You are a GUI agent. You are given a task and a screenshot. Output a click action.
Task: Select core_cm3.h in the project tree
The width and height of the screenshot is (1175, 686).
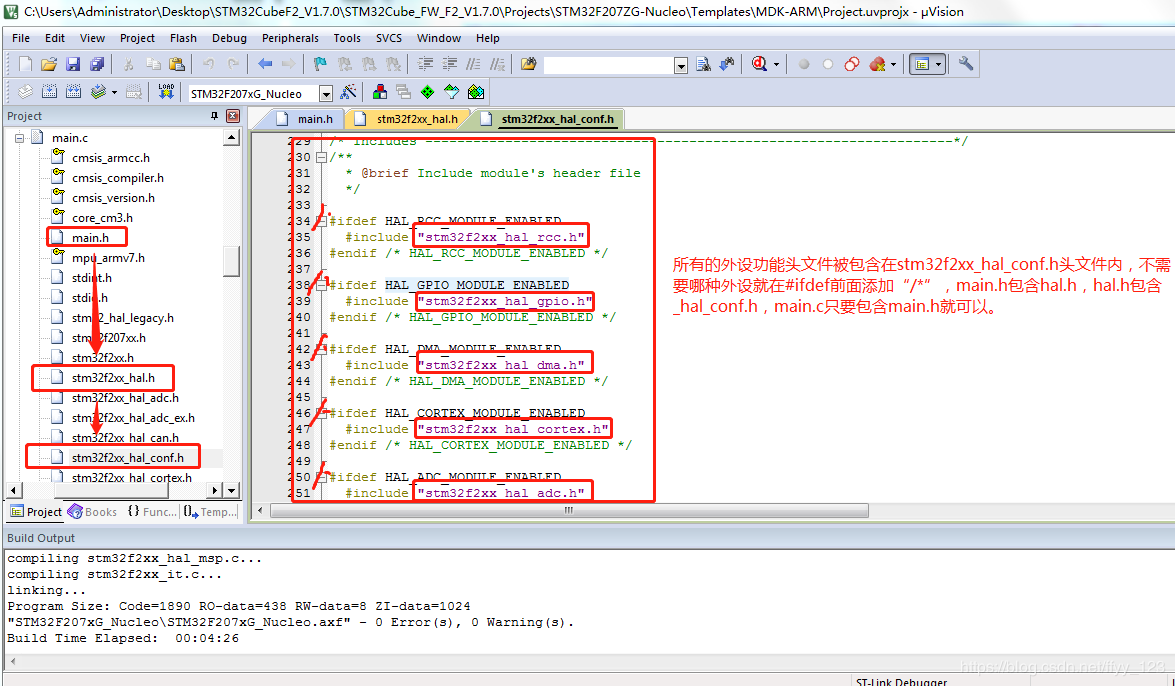coord(102,217)
